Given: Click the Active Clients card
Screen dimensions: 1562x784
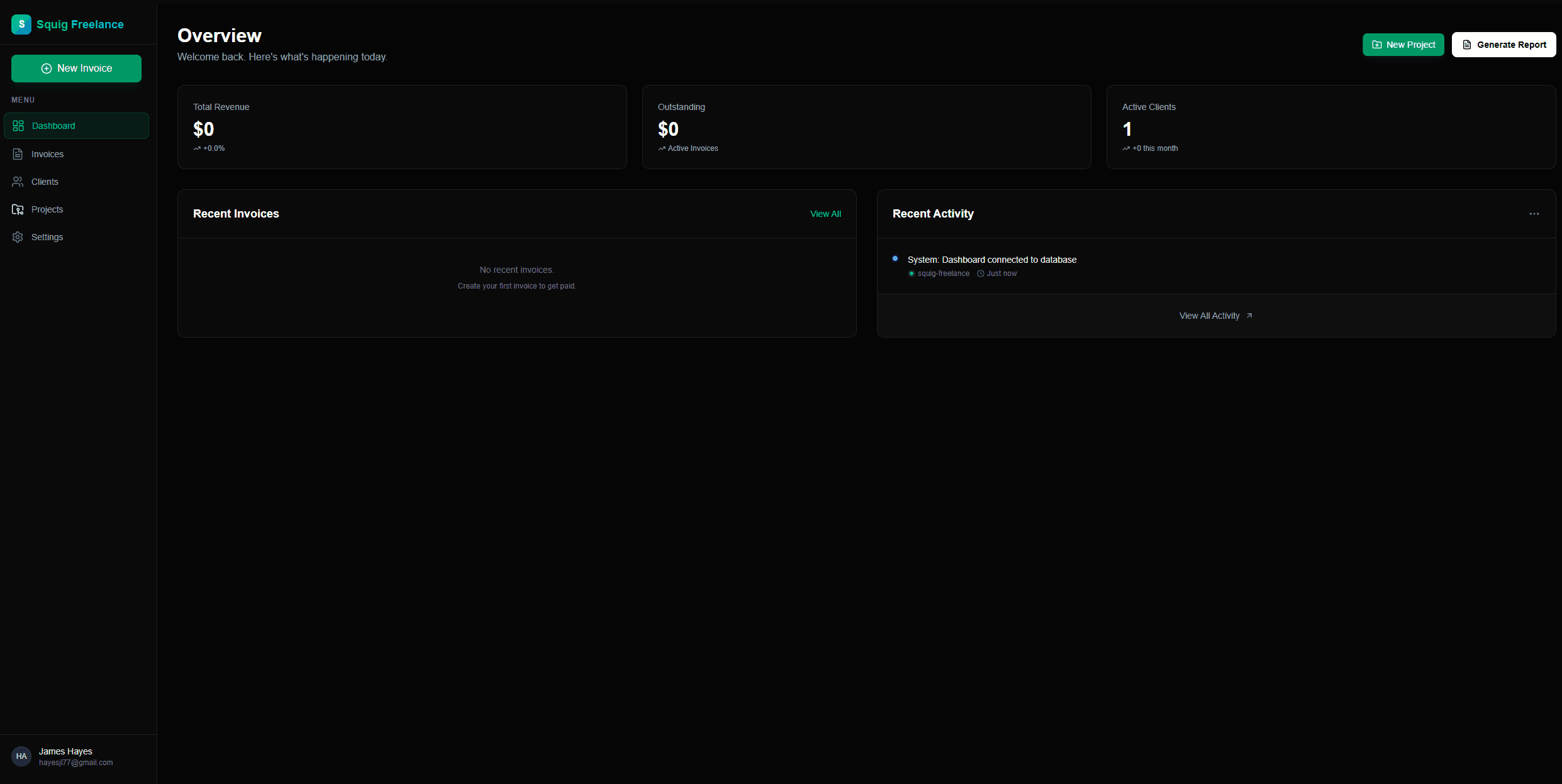Looking at the screenshot, I should point(1330,127).
